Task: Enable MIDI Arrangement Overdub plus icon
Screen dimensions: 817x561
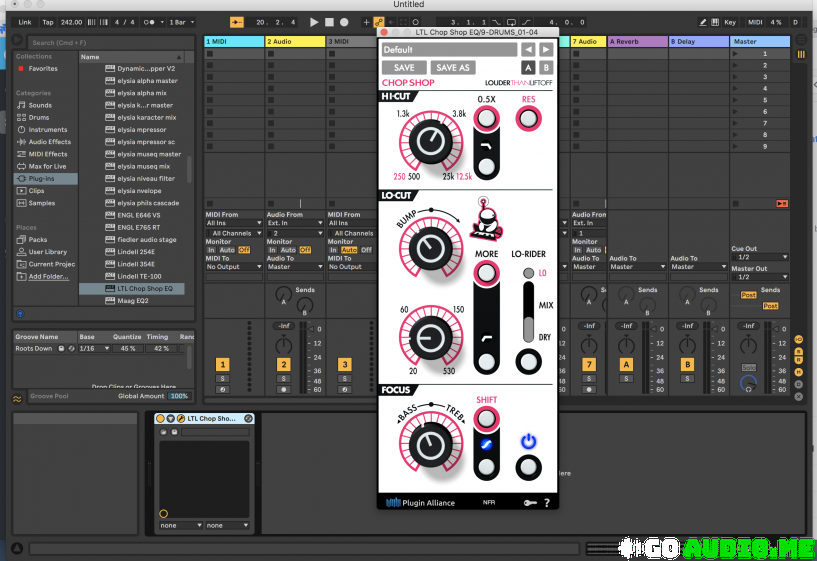Action: point(366,22)
